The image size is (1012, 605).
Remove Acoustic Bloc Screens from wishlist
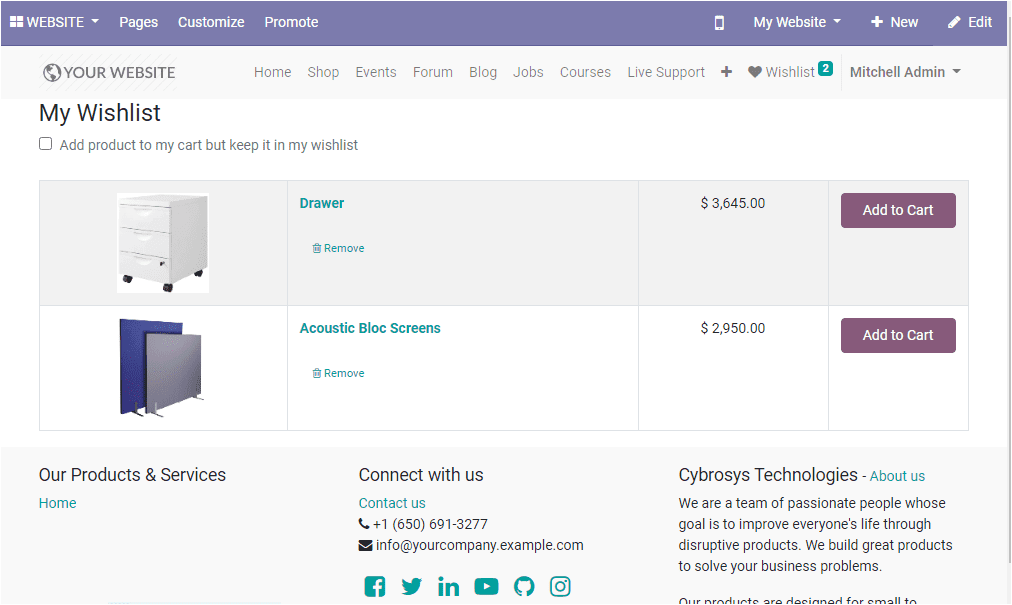point(338,373)
